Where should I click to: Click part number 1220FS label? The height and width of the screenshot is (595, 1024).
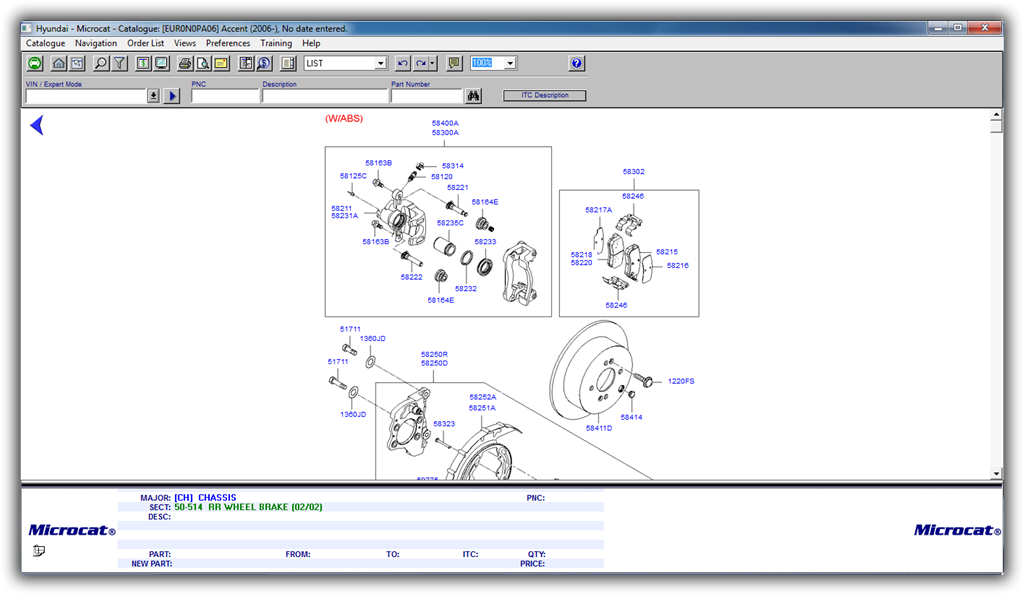[681, 381]
